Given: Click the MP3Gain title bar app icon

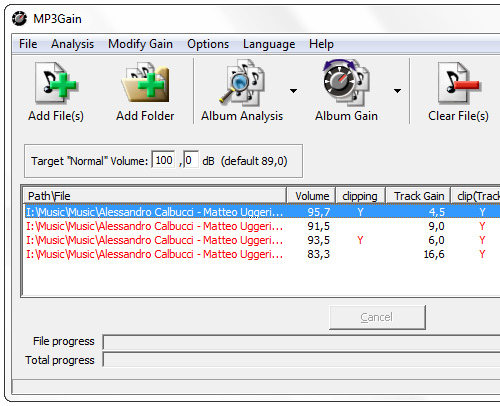Looking at the screenshot, I should pos(19,19).
